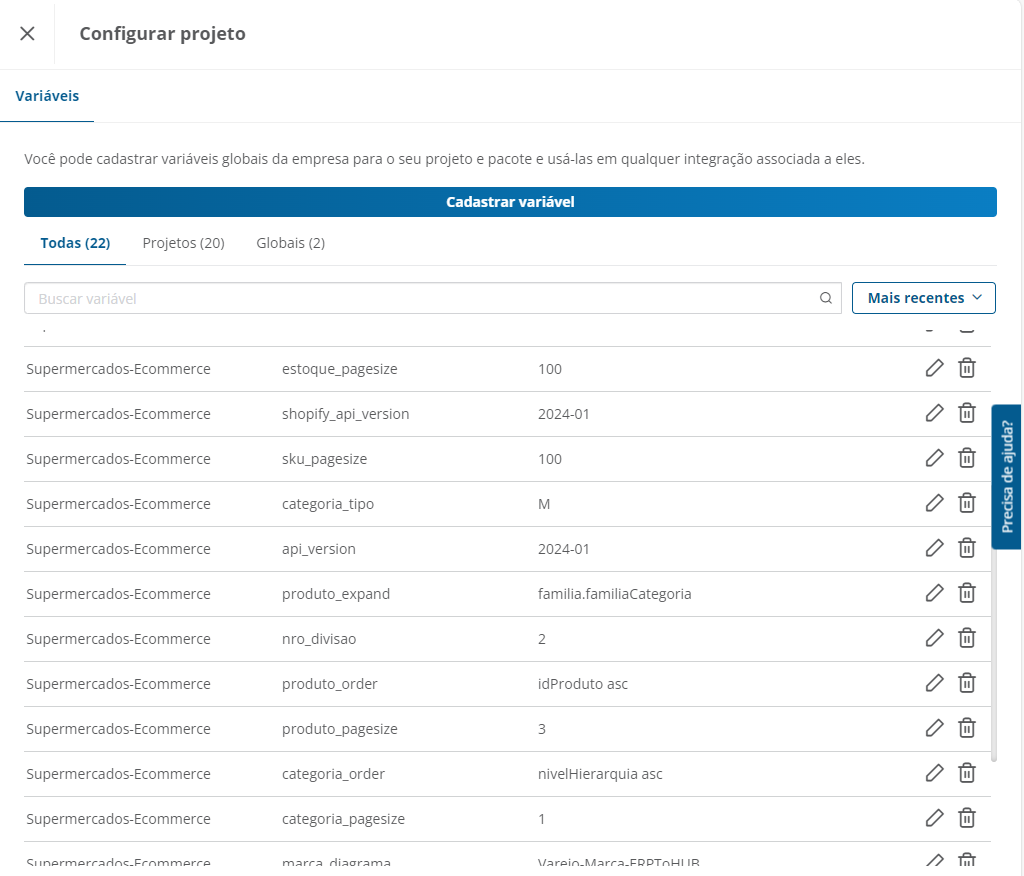Viewport: 1024px width, 876px height.
Task: Edit the estoque_pagesize variable
Action: coord(934,368)
